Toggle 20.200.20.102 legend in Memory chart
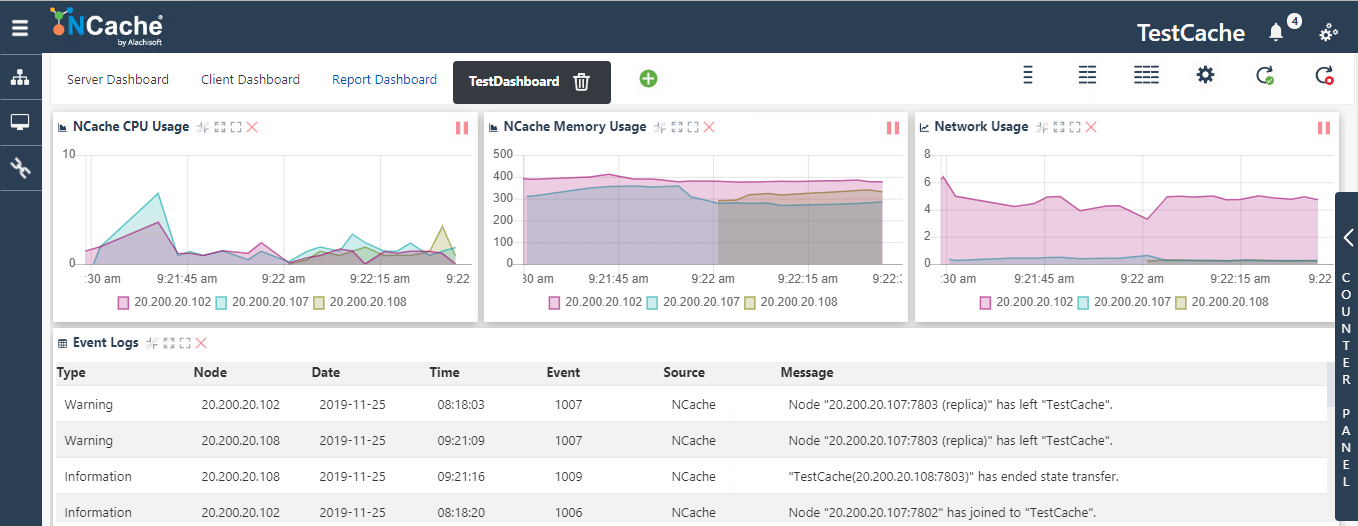This screenshot has height=526, width=1358. pyautogui.click(x=594, y=302)
